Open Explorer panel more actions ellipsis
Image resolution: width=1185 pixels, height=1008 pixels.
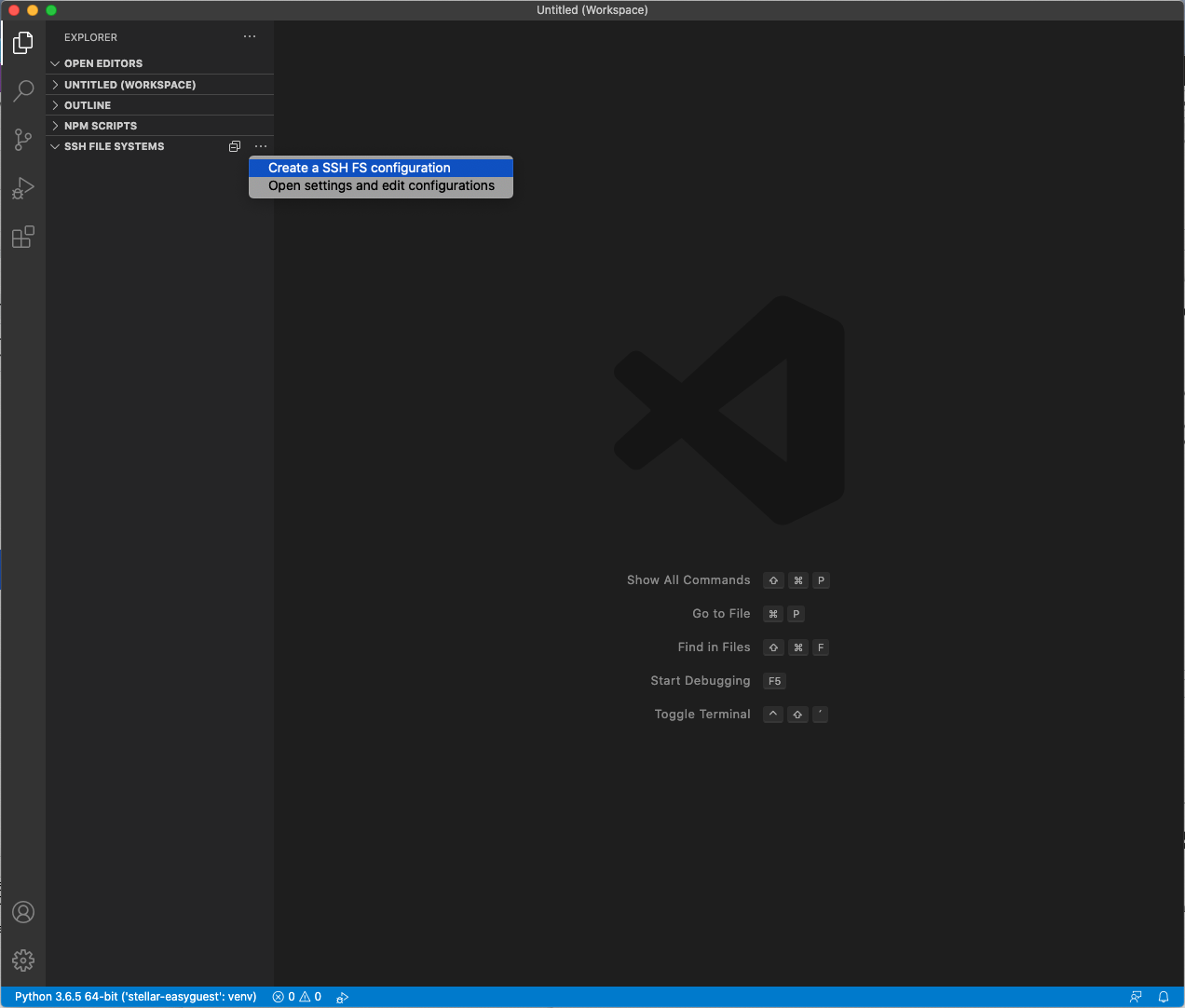tap(250, 37)
